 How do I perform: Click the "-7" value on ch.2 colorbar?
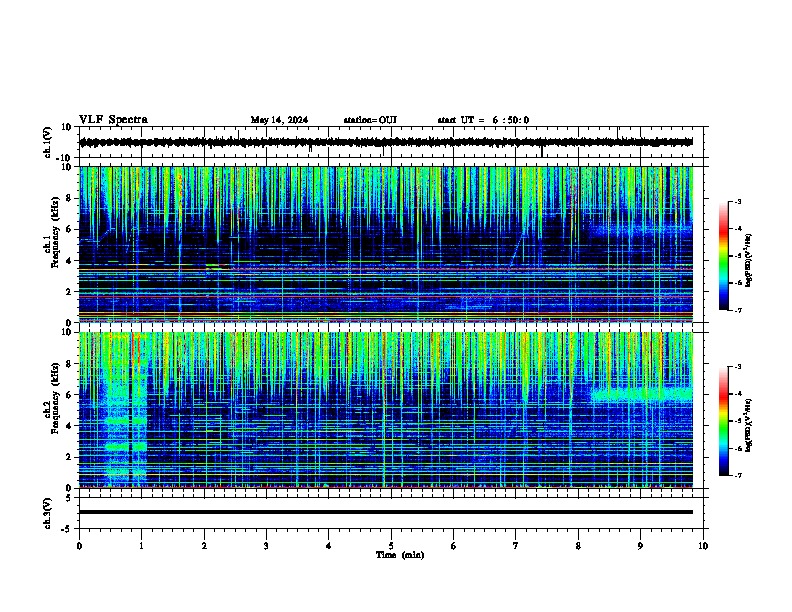click(737, 476)
